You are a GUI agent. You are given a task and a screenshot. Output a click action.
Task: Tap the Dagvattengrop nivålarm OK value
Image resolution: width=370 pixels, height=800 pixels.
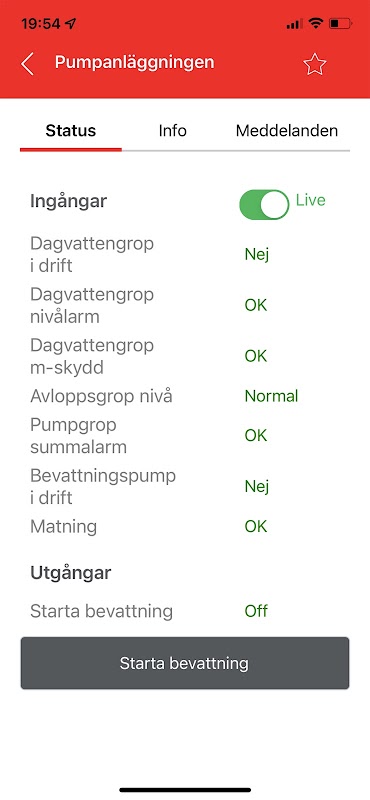click(256, 305)
